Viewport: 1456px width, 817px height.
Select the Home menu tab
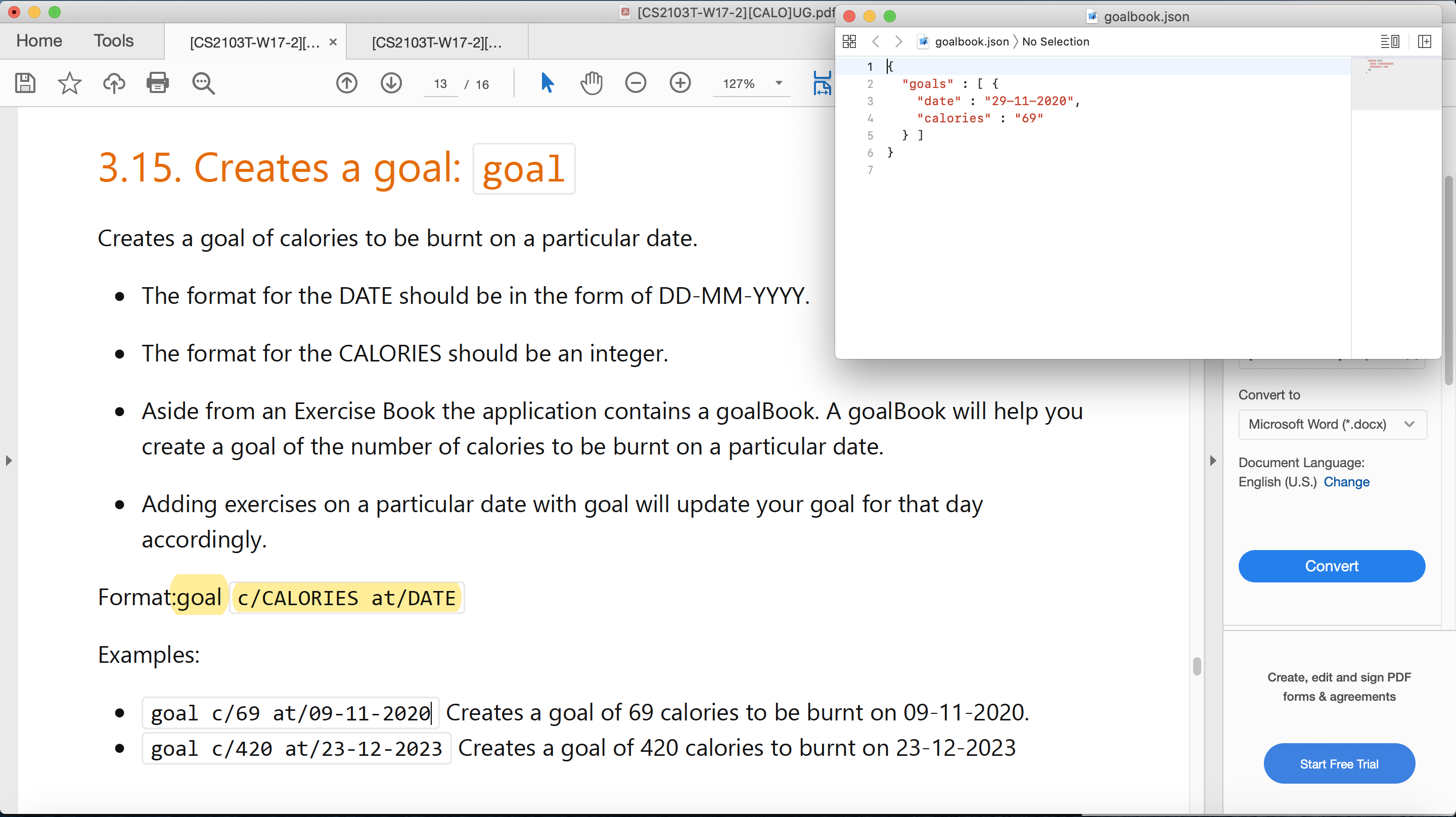coord(37,41)
